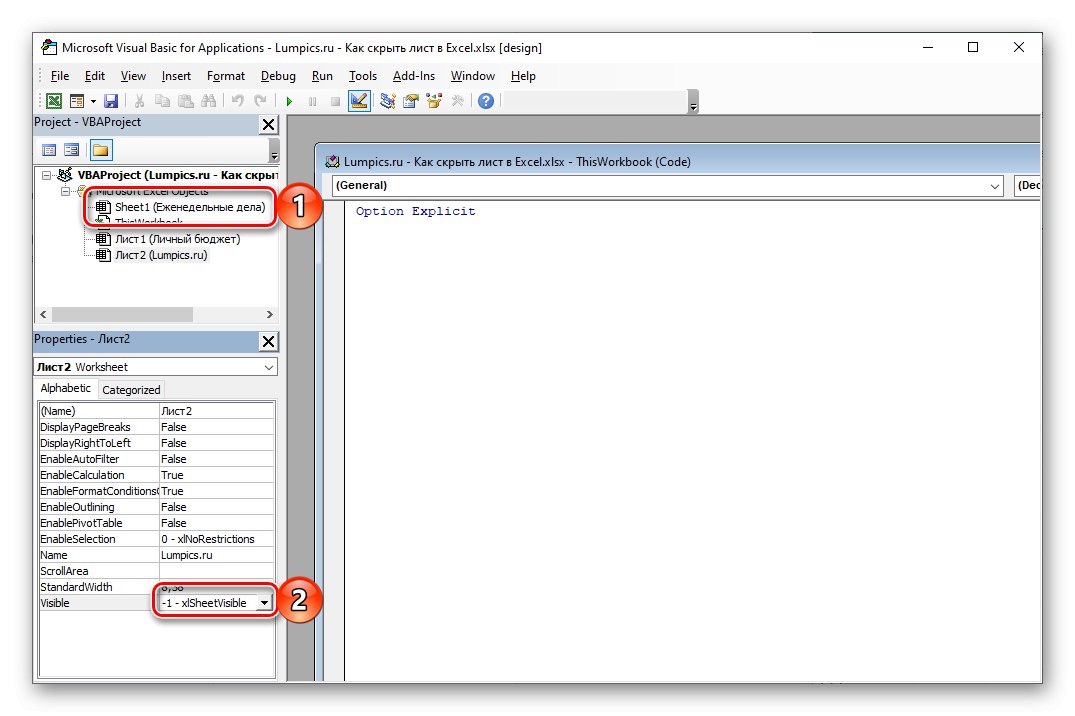1075x716 pixels.
Task: Click the Save toolbar icon
Action: (110, 101)
